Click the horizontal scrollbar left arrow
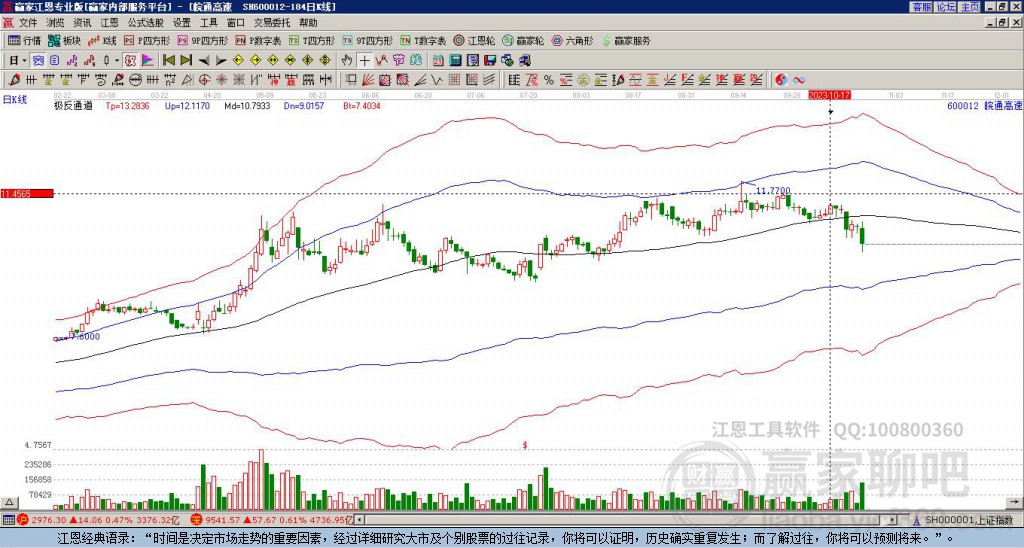The height and width of the screenshot is (548, 1024). coord(359,520)
